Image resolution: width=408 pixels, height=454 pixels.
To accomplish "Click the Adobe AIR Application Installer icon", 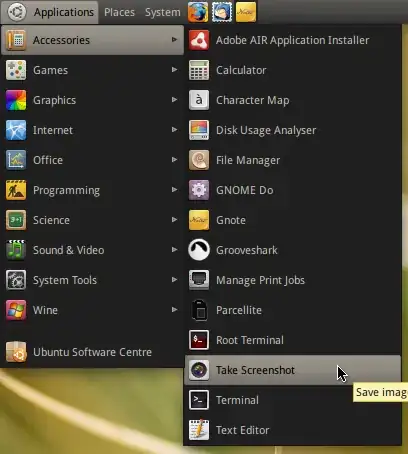I will click(199, 40).
